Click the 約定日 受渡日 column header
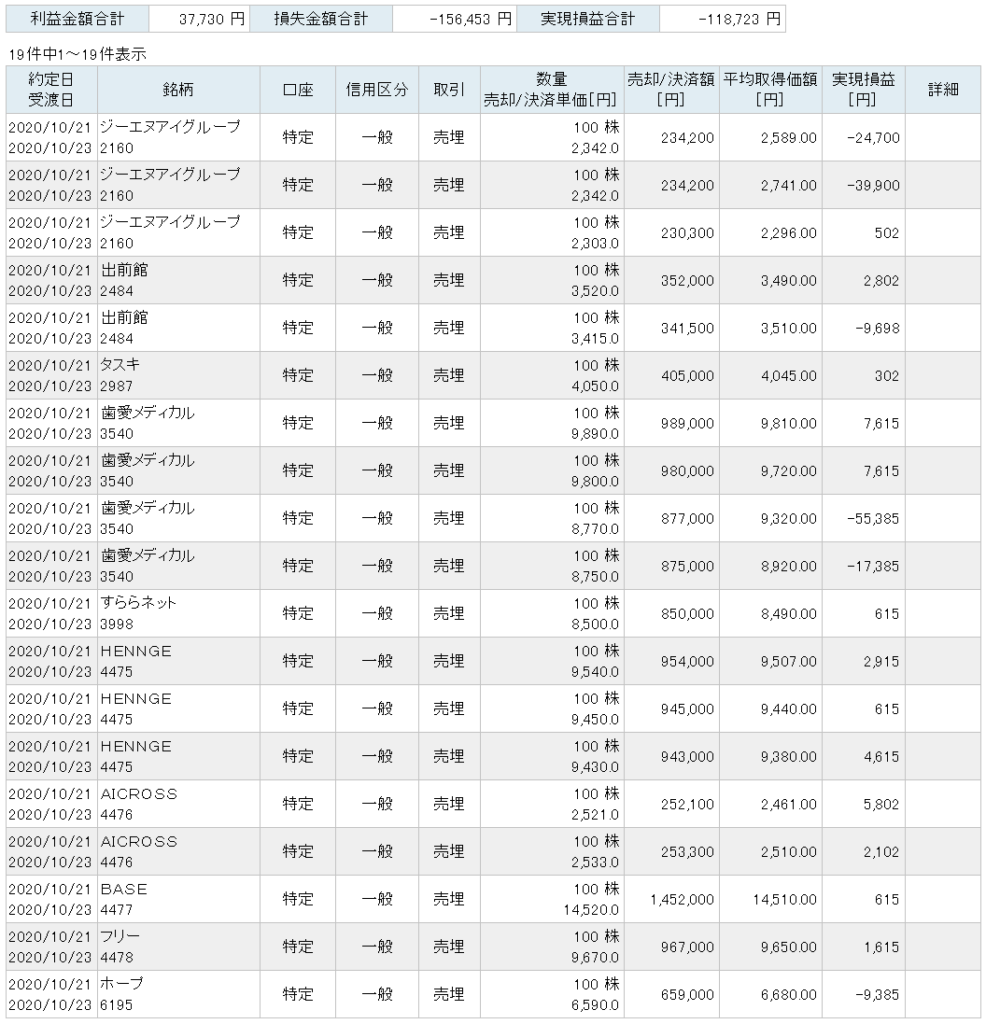Screen dimensions: 986x1024 (x=51, y=89)
